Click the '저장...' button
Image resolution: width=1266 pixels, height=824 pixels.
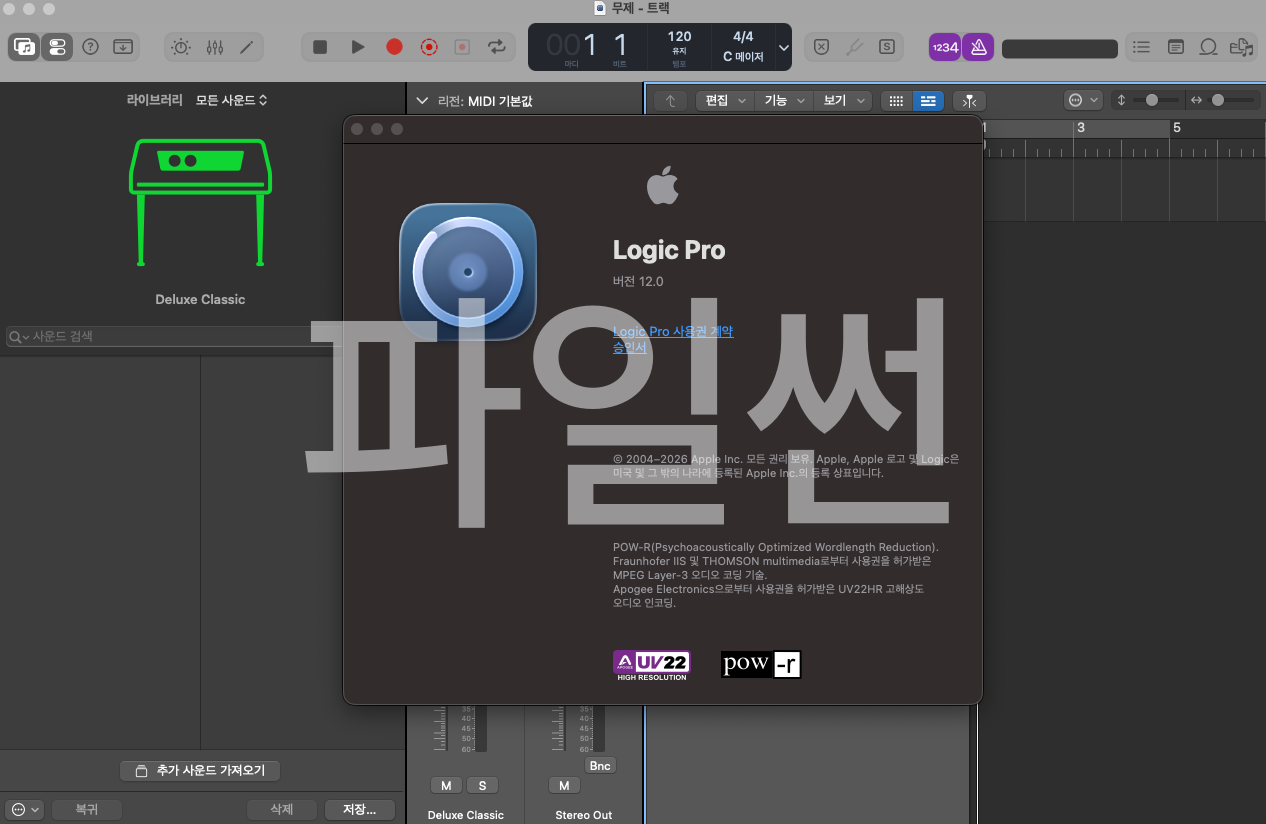pyautogui.click(x=360, y=810)
